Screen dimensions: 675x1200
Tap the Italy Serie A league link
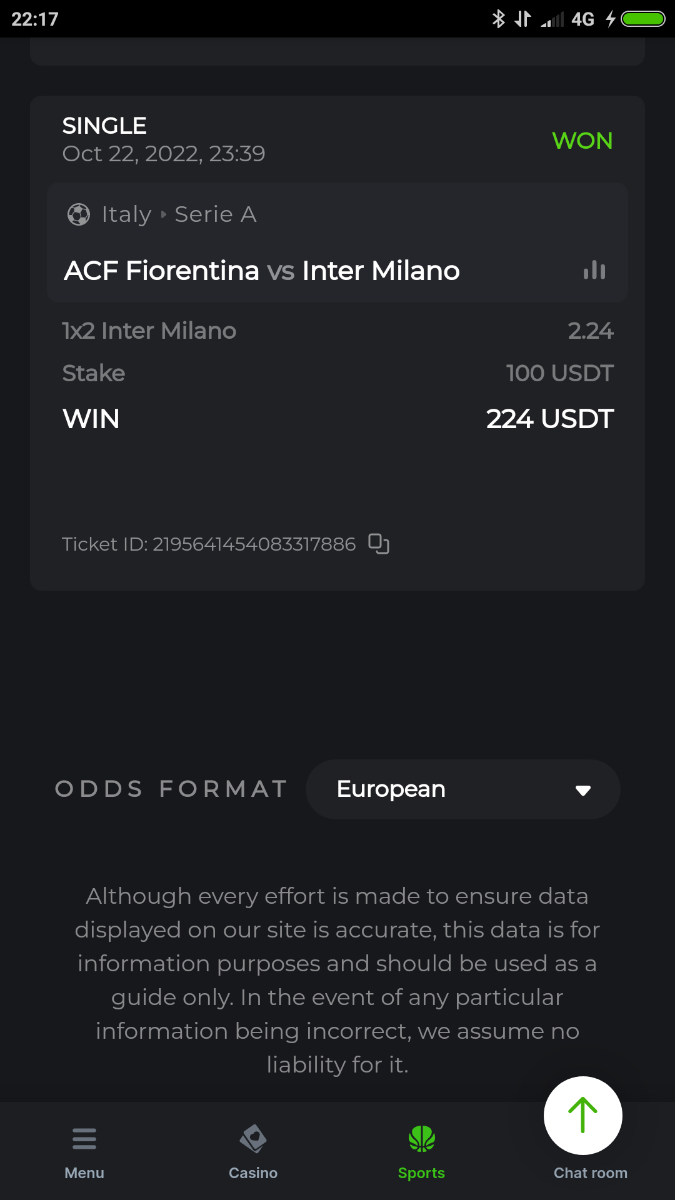pyautogui.click(x=180, y=214)
